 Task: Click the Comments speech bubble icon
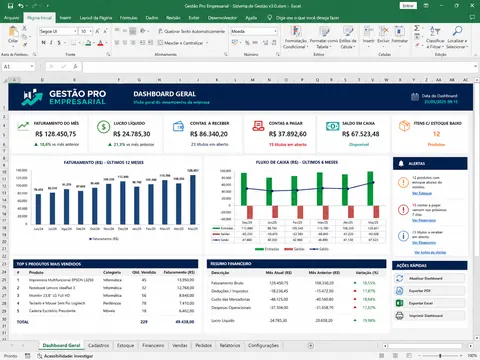[x=472, y=17]
